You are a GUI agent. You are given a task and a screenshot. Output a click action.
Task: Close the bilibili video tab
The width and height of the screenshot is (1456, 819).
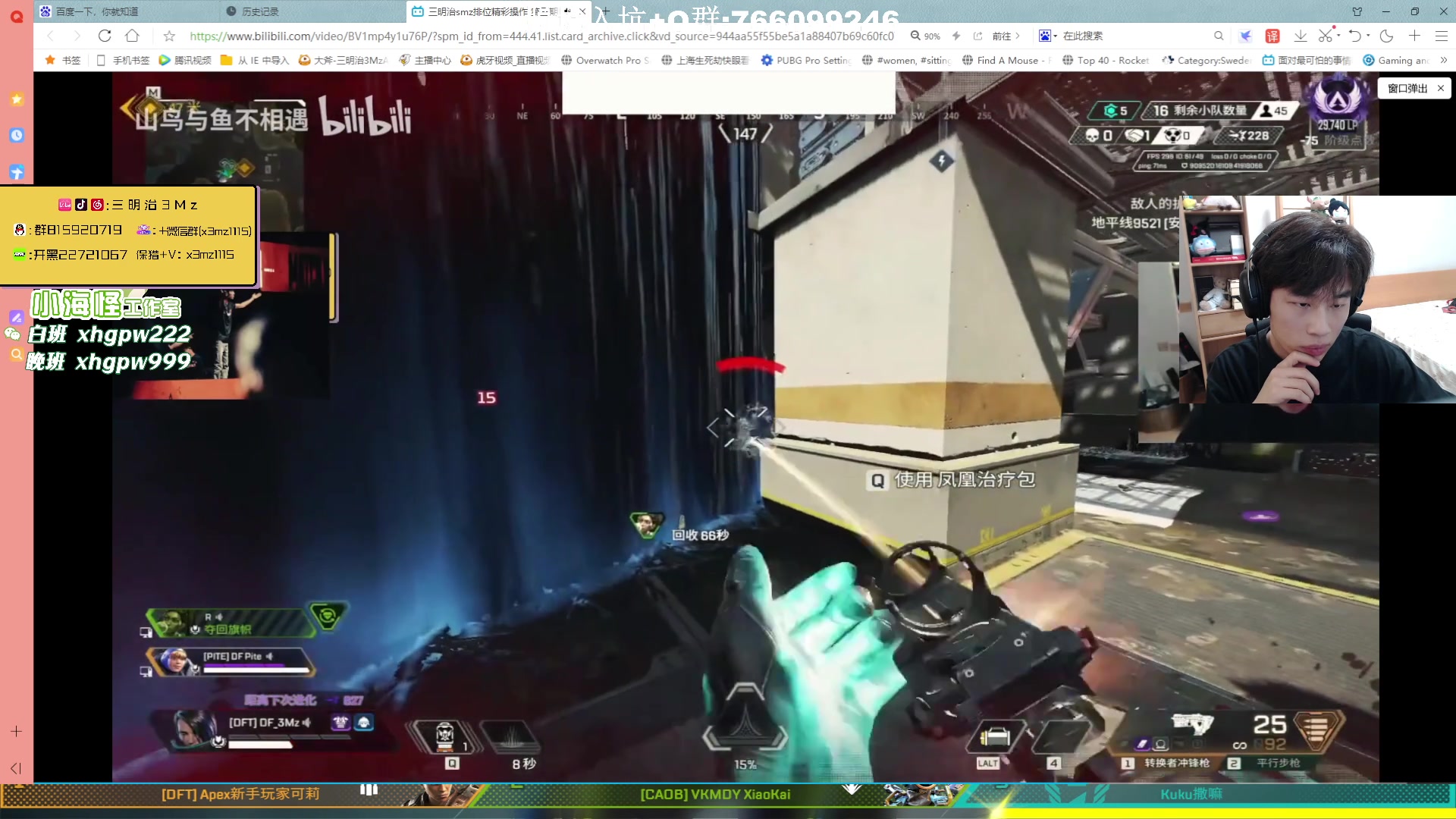point(582,11)
